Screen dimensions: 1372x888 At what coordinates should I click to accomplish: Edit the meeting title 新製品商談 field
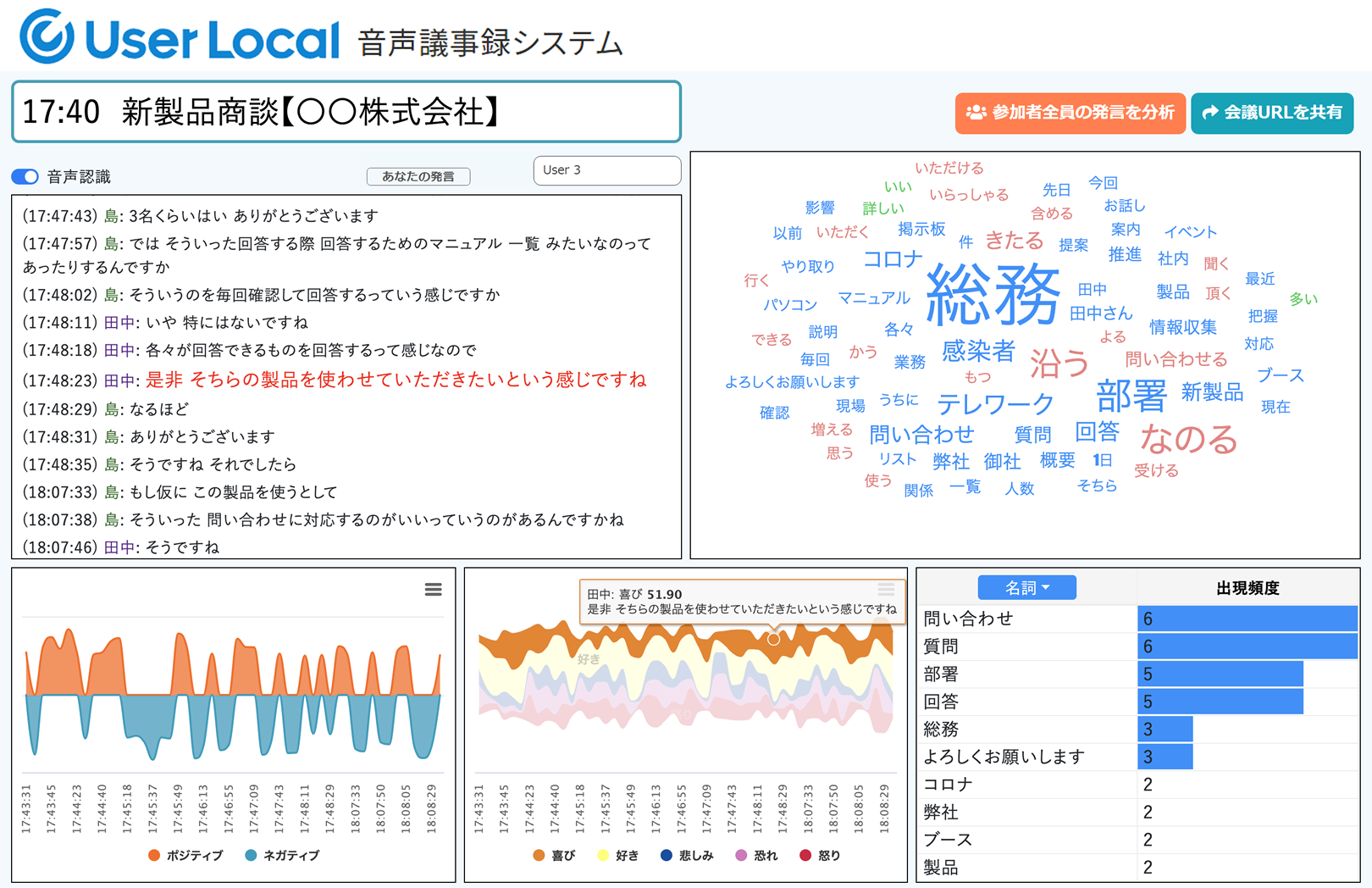pos(346,112)
